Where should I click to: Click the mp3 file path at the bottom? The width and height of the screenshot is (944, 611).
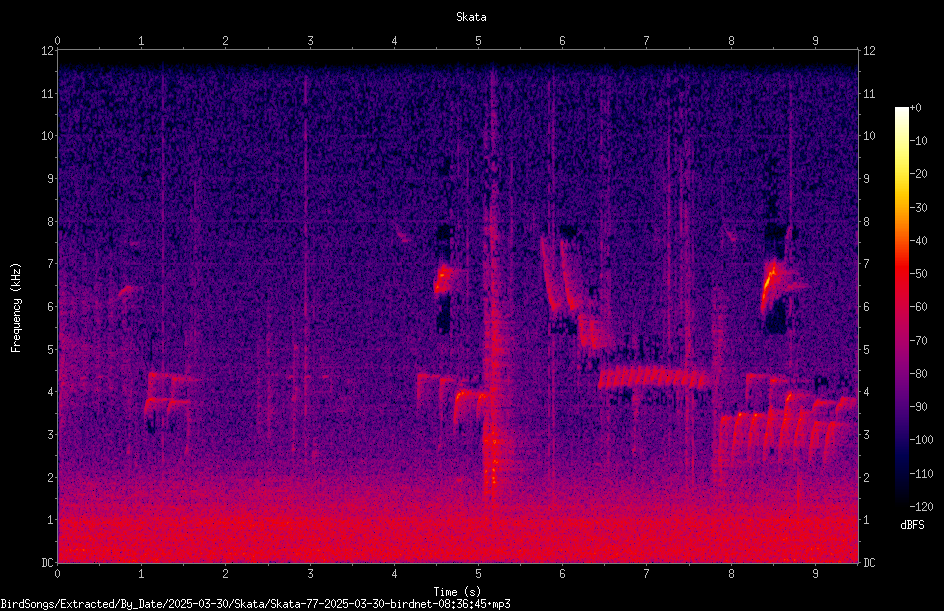tap(255, 604)
